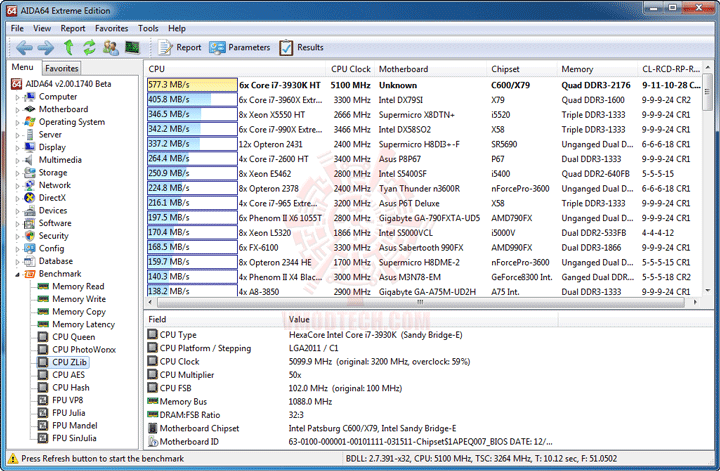Sort by the Chipset column header

click(522, 69)
